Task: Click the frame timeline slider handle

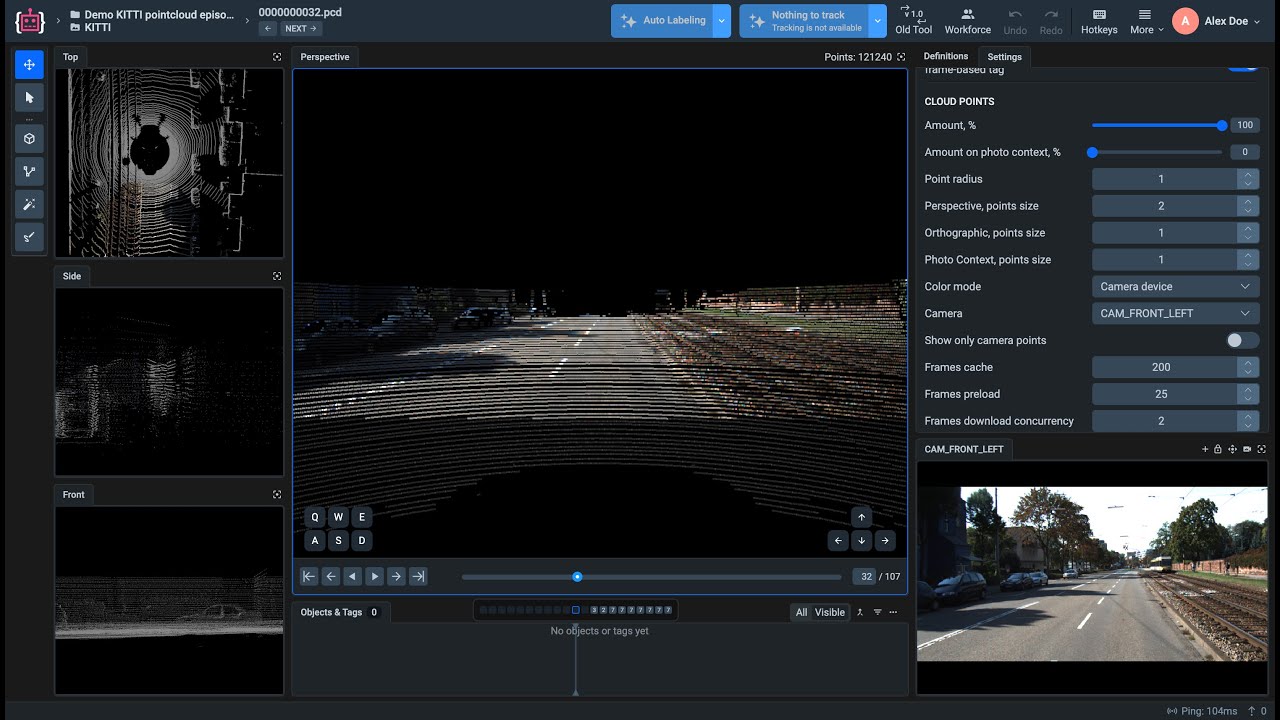Action: pos(577,577)
